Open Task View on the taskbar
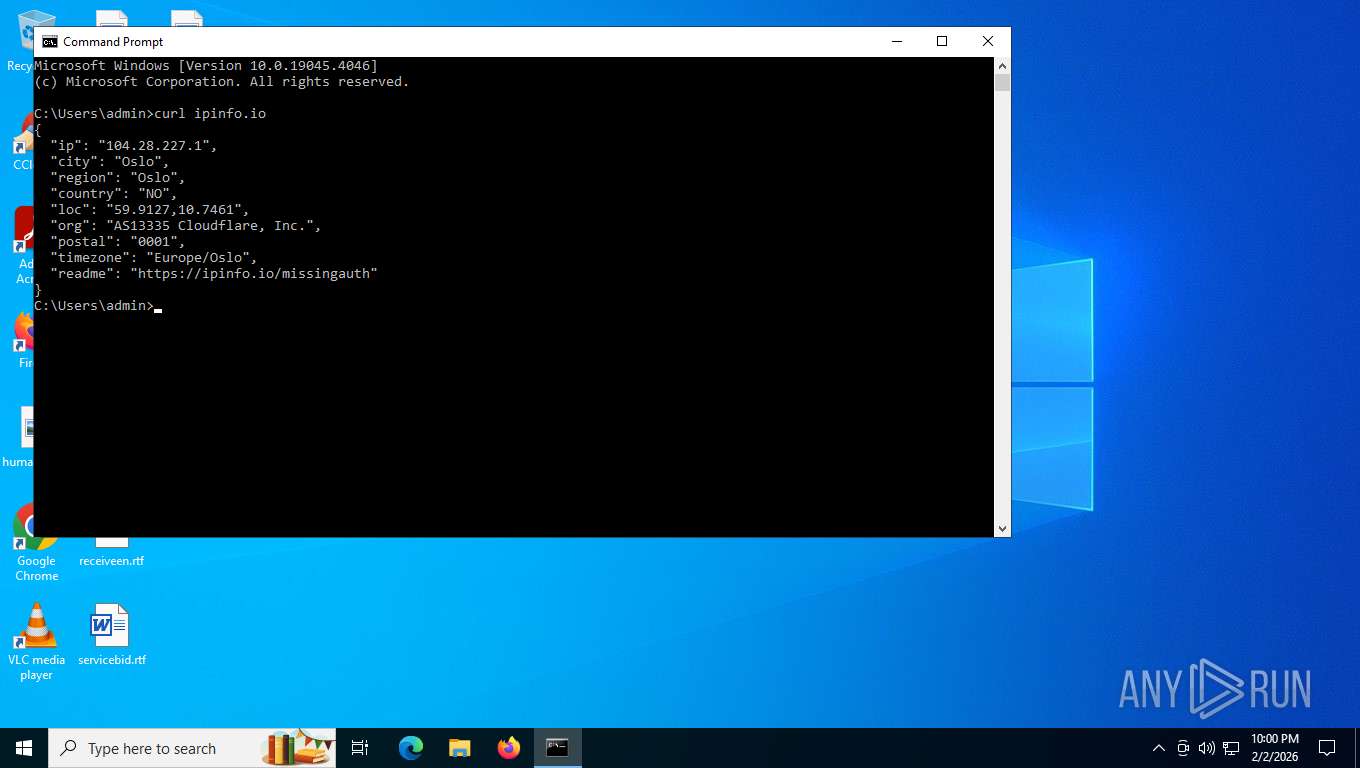This screenshot has height=768, width=1360. tap(360, 748)
